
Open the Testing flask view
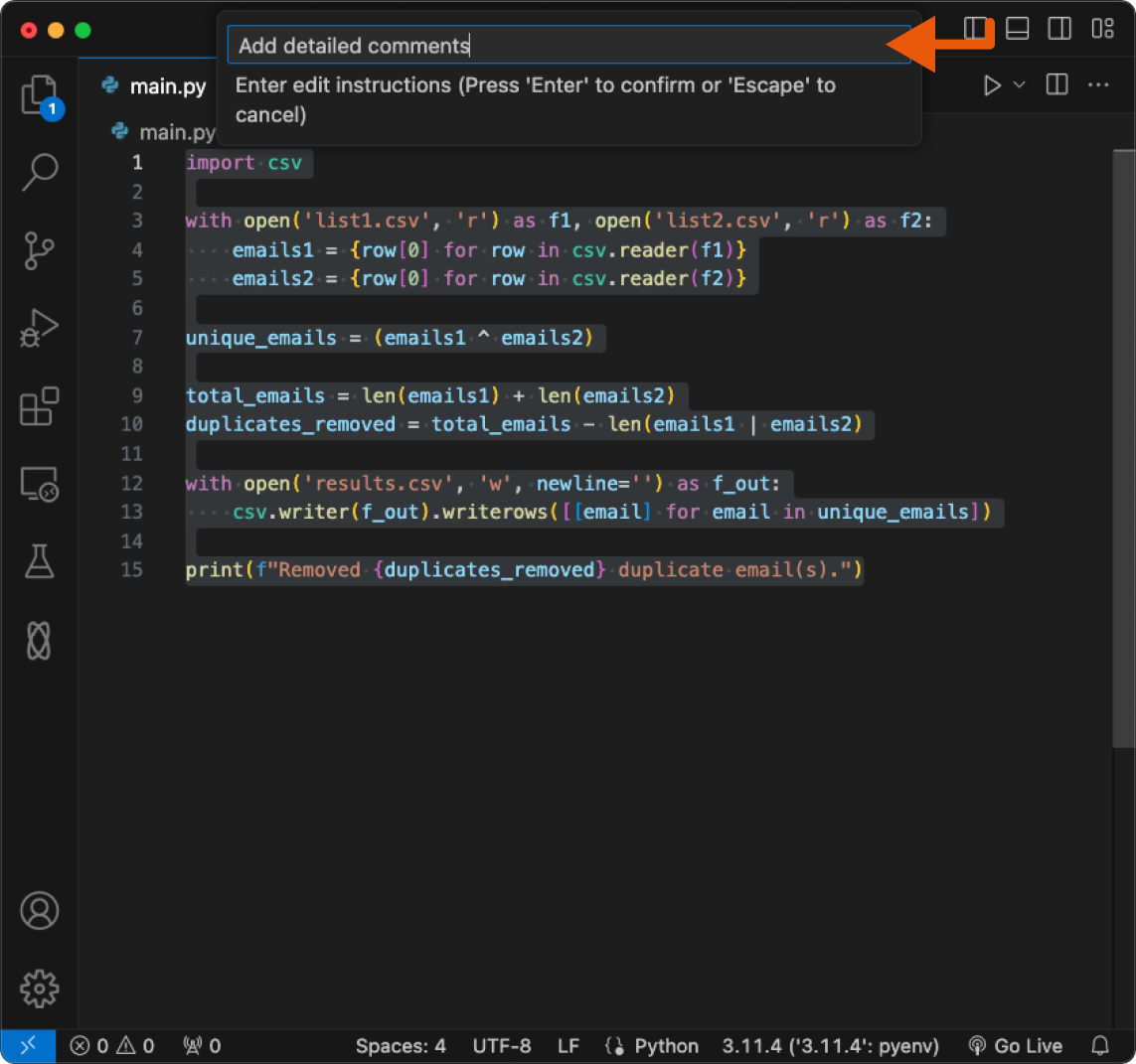click(39, 561)
